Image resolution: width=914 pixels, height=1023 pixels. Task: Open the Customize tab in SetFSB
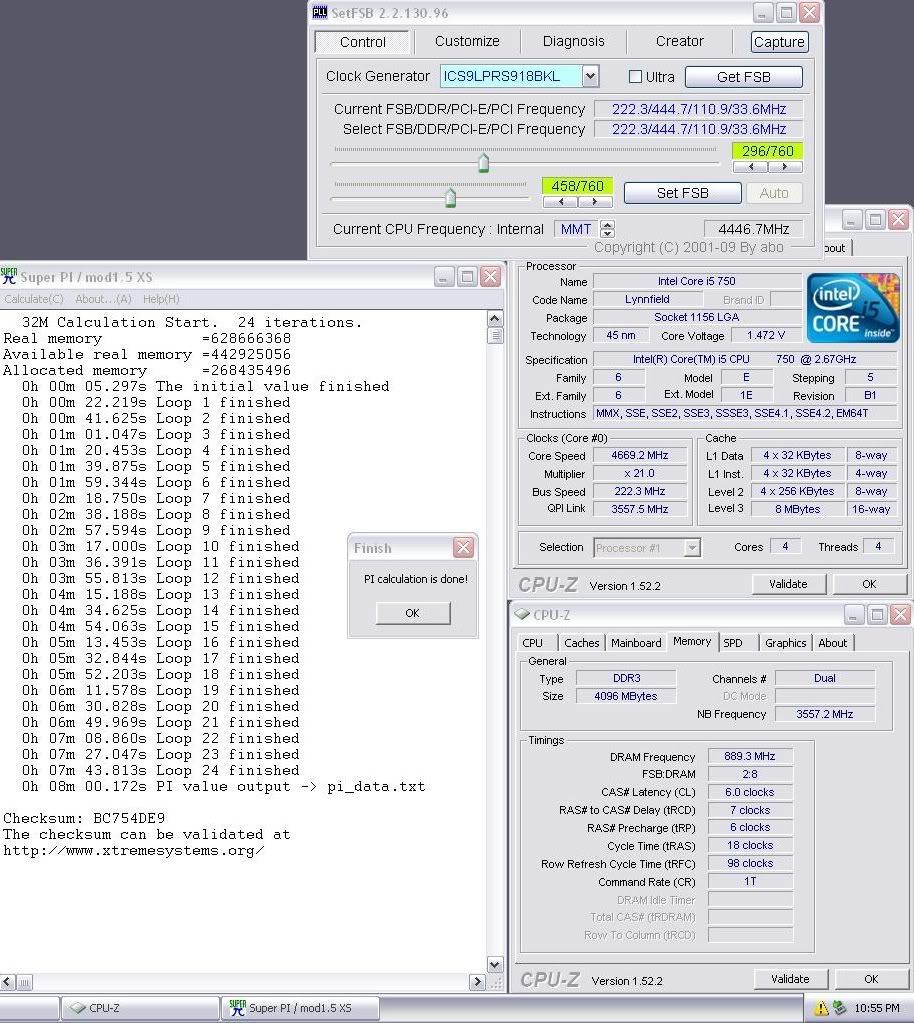pos(467,41)
